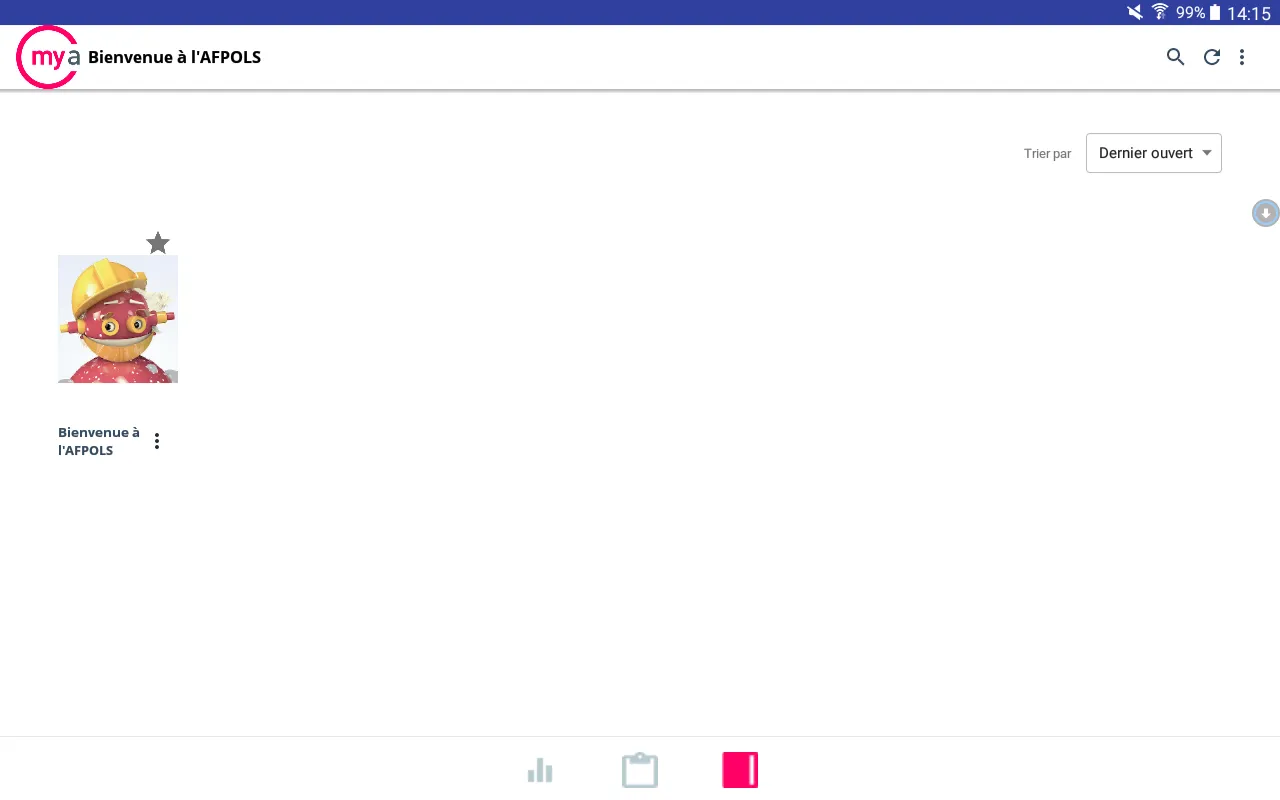Viewport: 1280px width, 800px height.
Task: Switch to the clipboard tasks tab
Action: pos(640,770)
